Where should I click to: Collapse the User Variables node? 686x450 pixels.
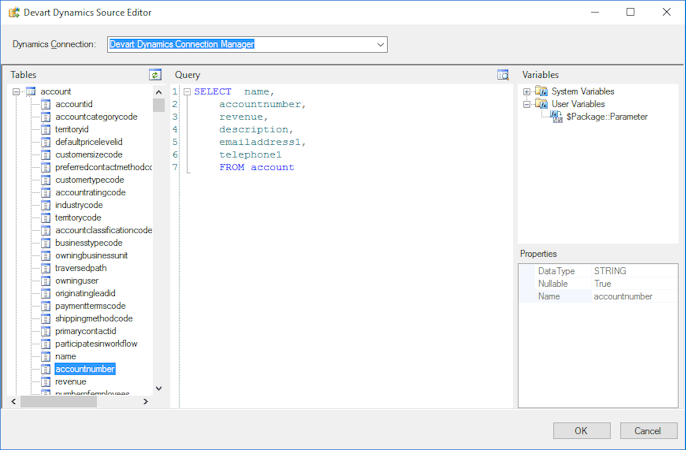pyautogui.click(x=527, y=104)
